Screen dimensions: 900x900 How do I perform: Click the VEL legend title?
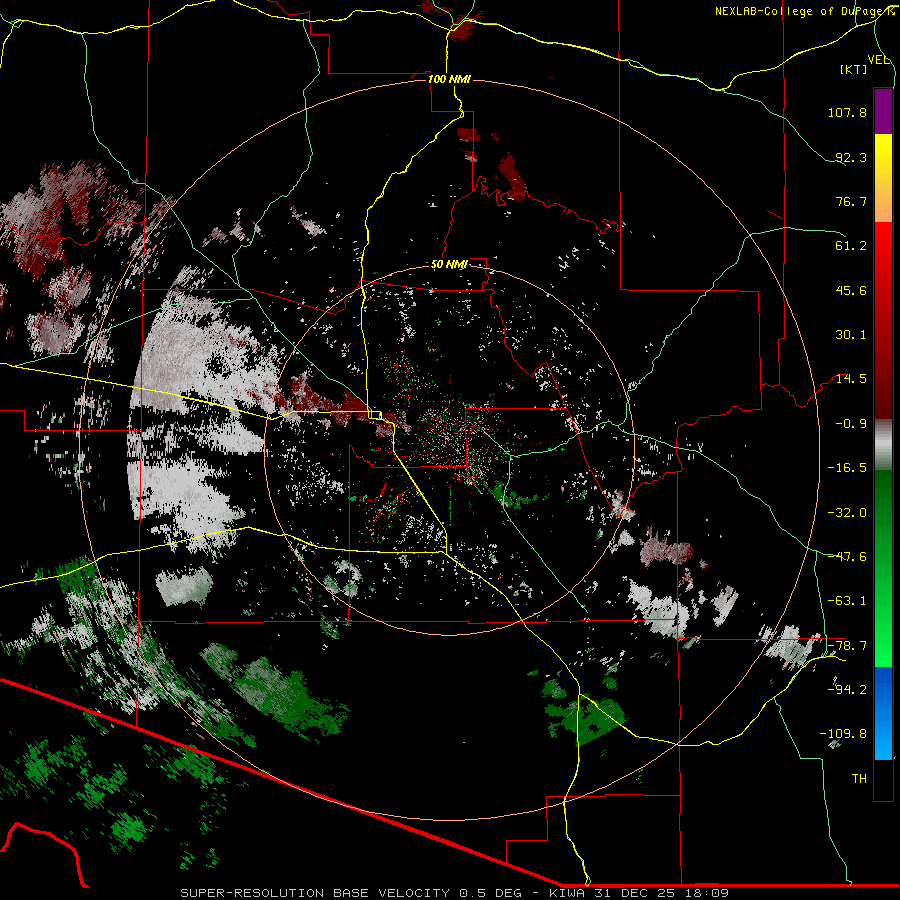(x=878, y=60)
